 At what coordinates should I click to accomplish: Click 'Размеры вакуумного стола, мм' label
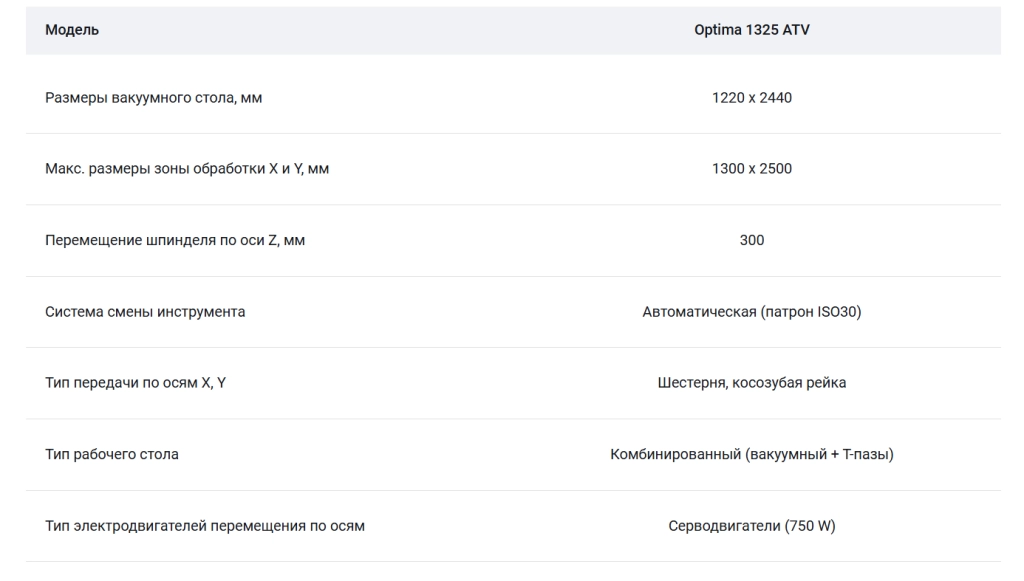click(153, 98)
